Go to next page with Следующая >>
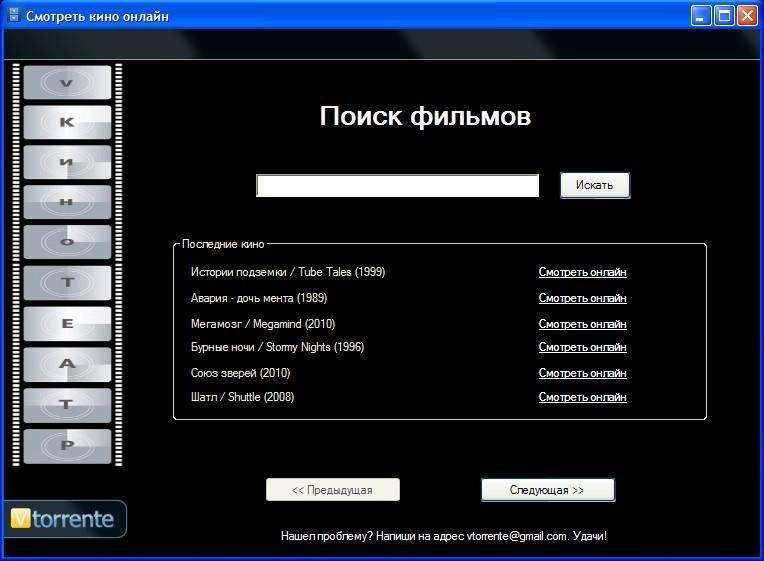764x561 pixels. pyautogui.click(x=547, y=490)
